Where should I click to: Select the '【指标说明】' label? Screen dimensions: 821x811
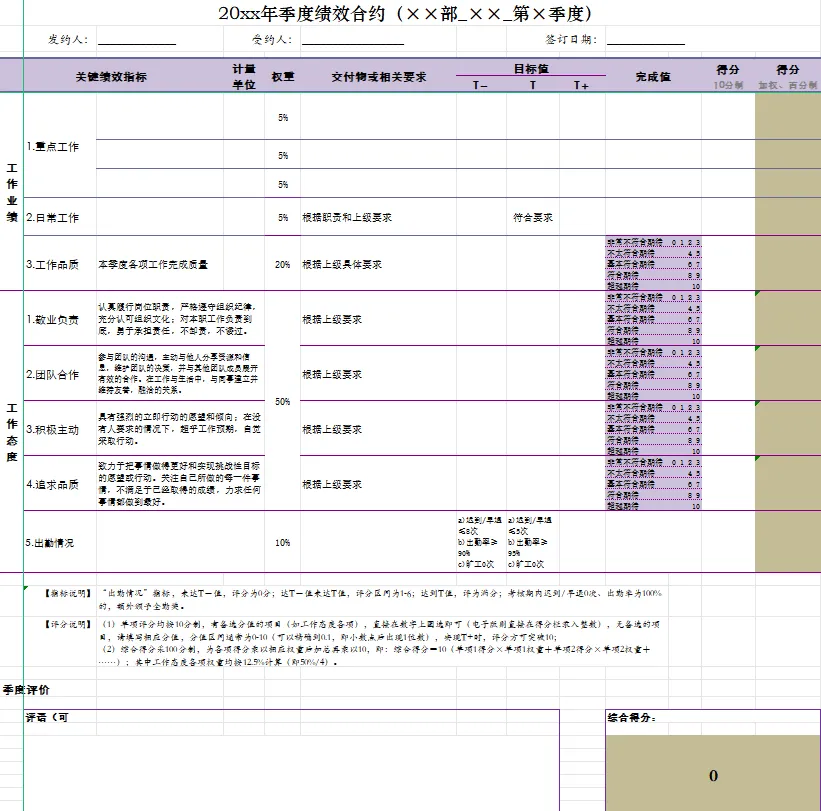pyautogui.click(x=68, y=593)
